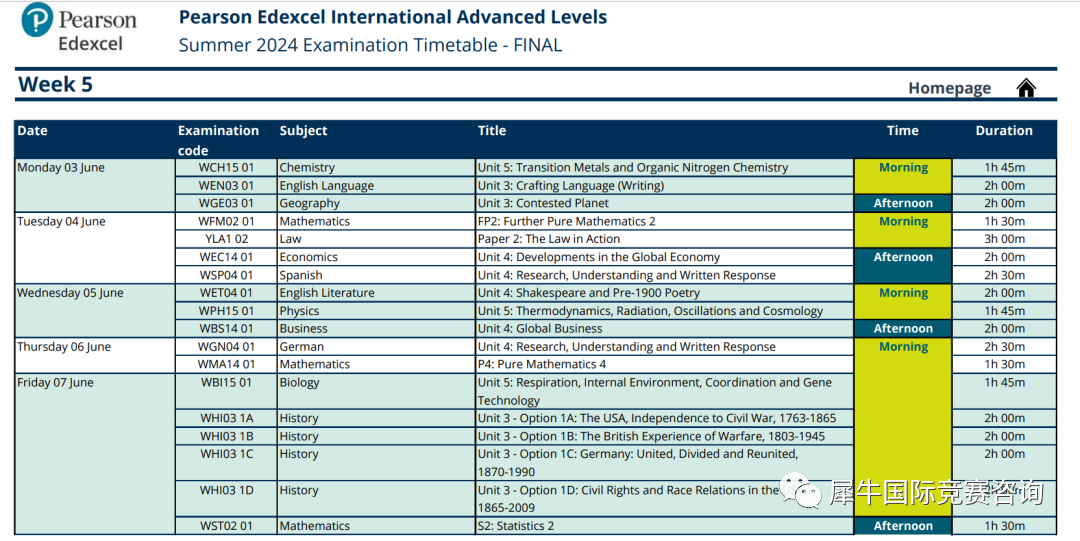Click exam code WET04 01

[x=226, y=293]
